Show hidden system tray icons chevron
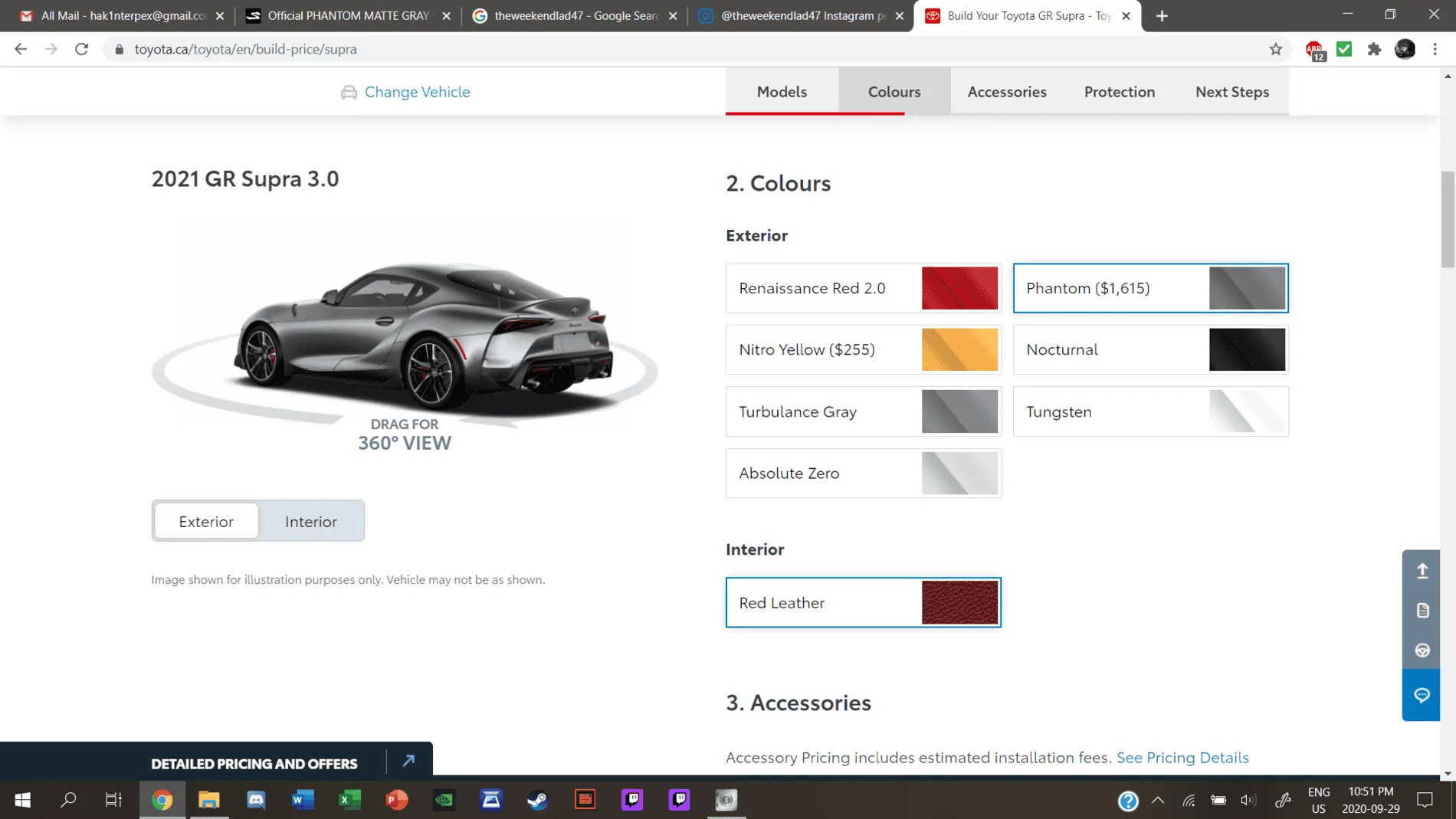The width and height of the screenshot is (1456, 819). tap(1158, 801)
